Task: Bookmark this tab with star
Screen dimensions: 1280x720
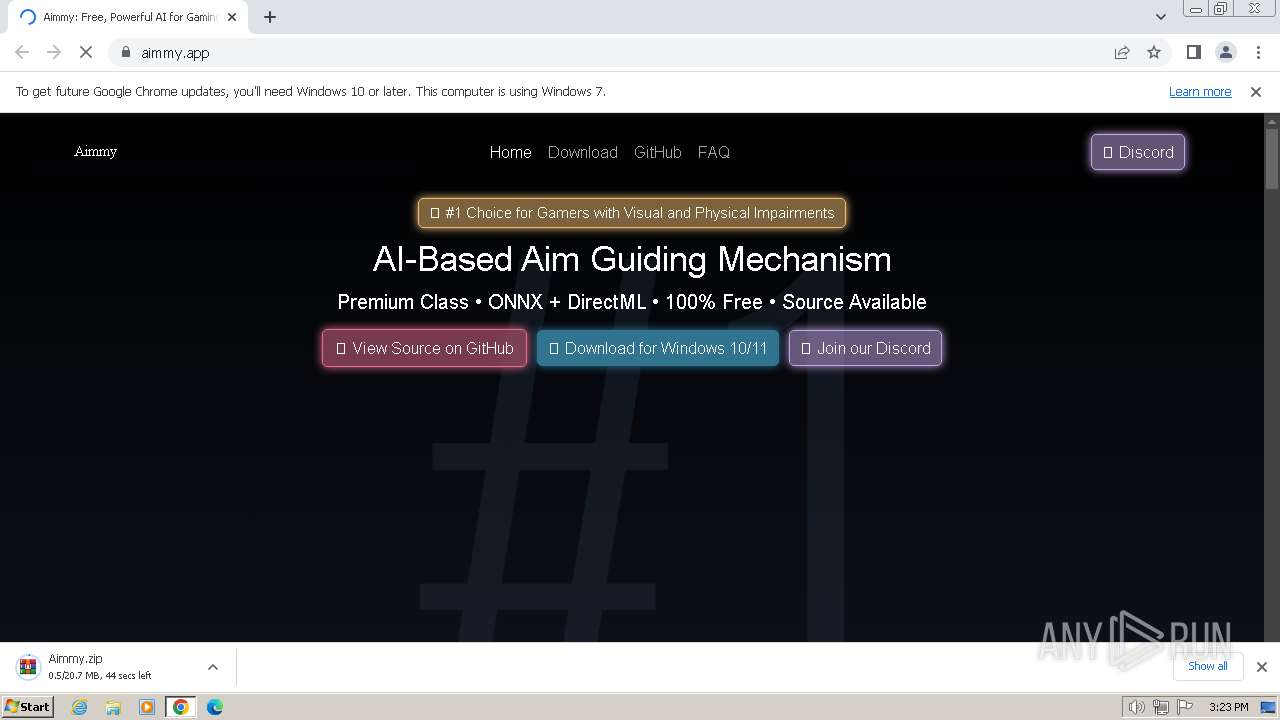Action: point(1154,52)
